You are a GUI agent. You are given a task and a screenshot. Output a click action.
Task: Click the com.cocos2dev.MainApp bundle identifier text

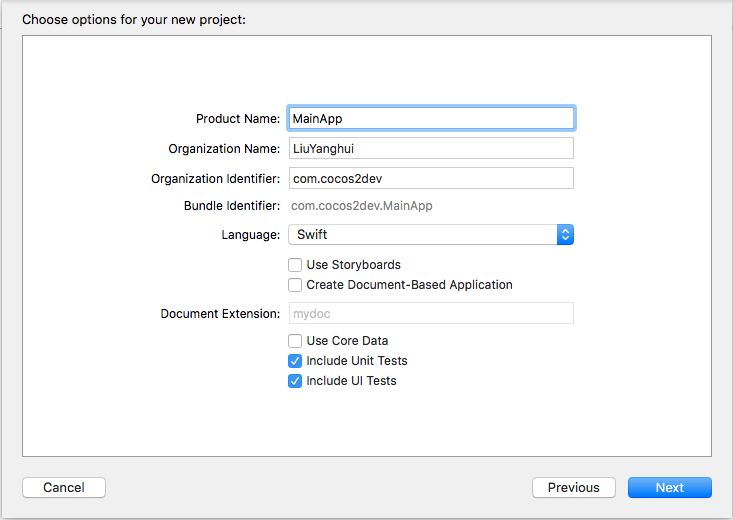[x=362, y=206]
